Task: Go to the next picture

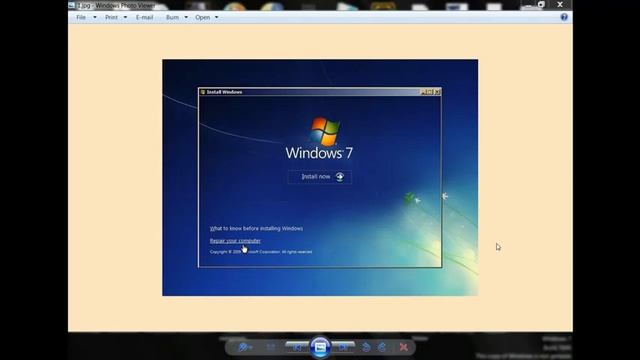Action: [343, 347]
